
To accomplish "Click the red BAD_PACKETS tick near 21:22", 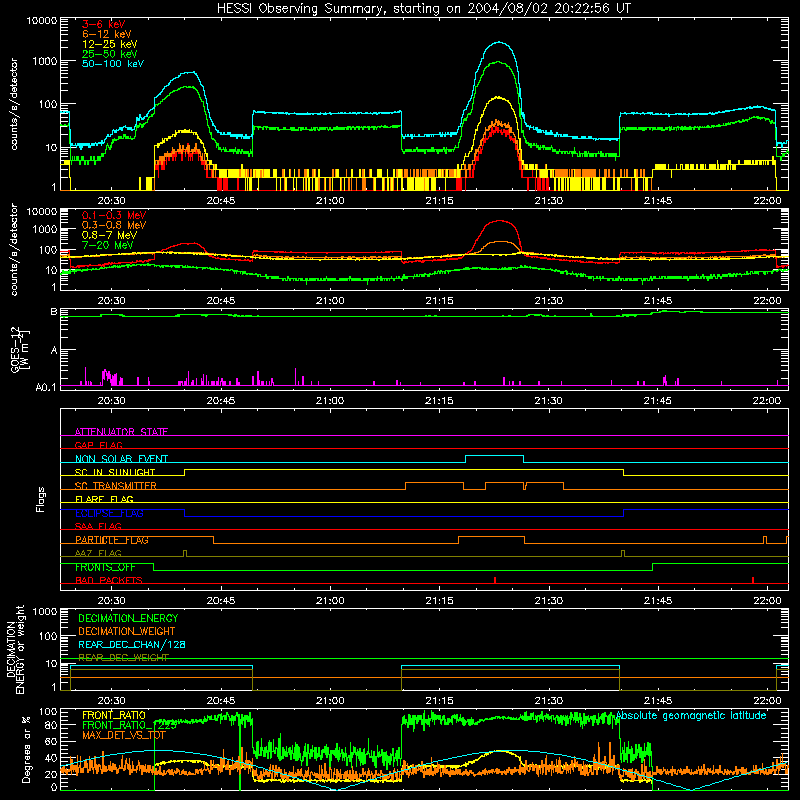I will point(495,580).
